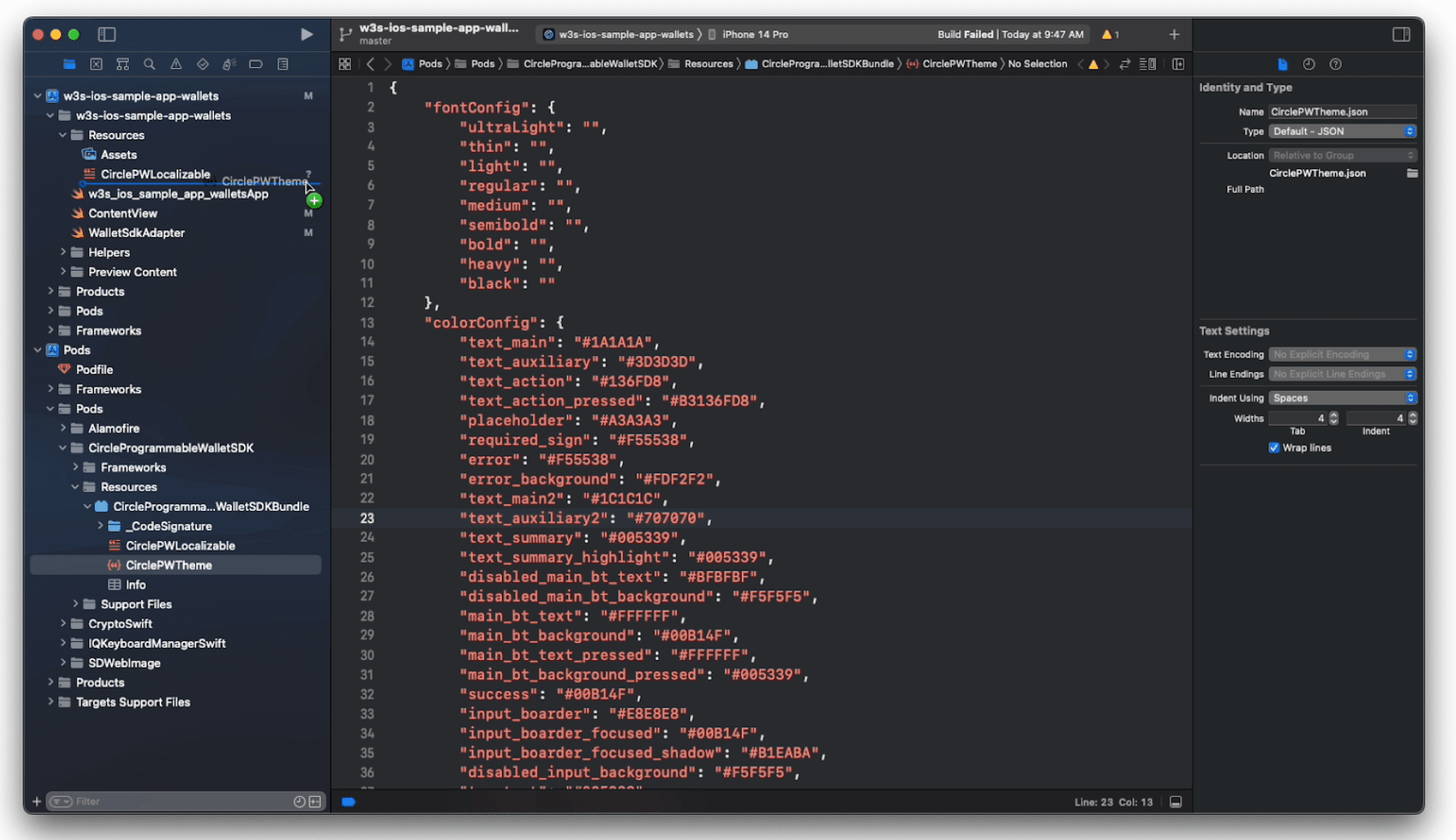
Task: Open the Indent Using Spaces dropdown
Action: [1343, 398]
